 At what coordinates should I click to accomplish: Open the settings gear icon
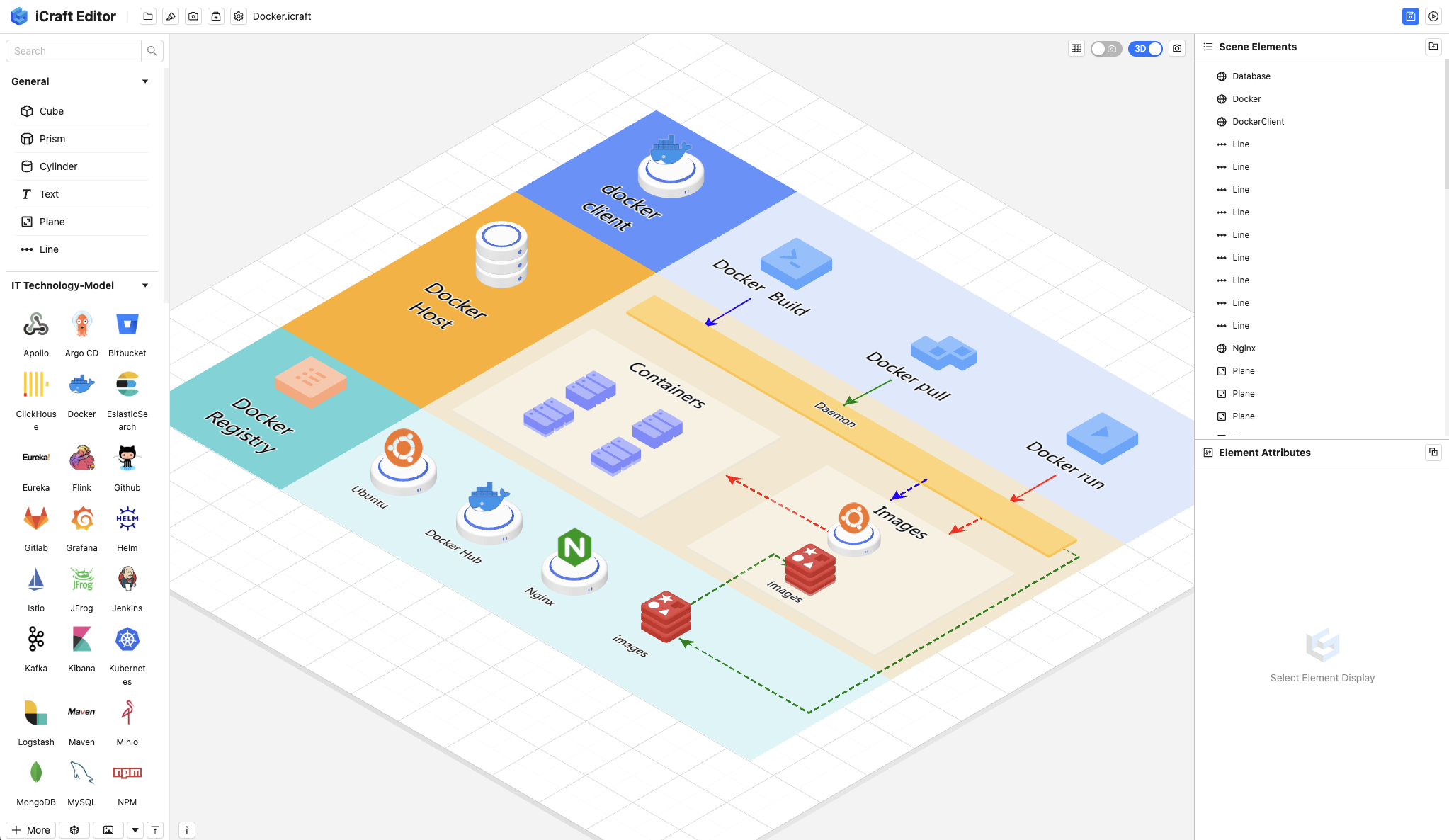point(239,16)
